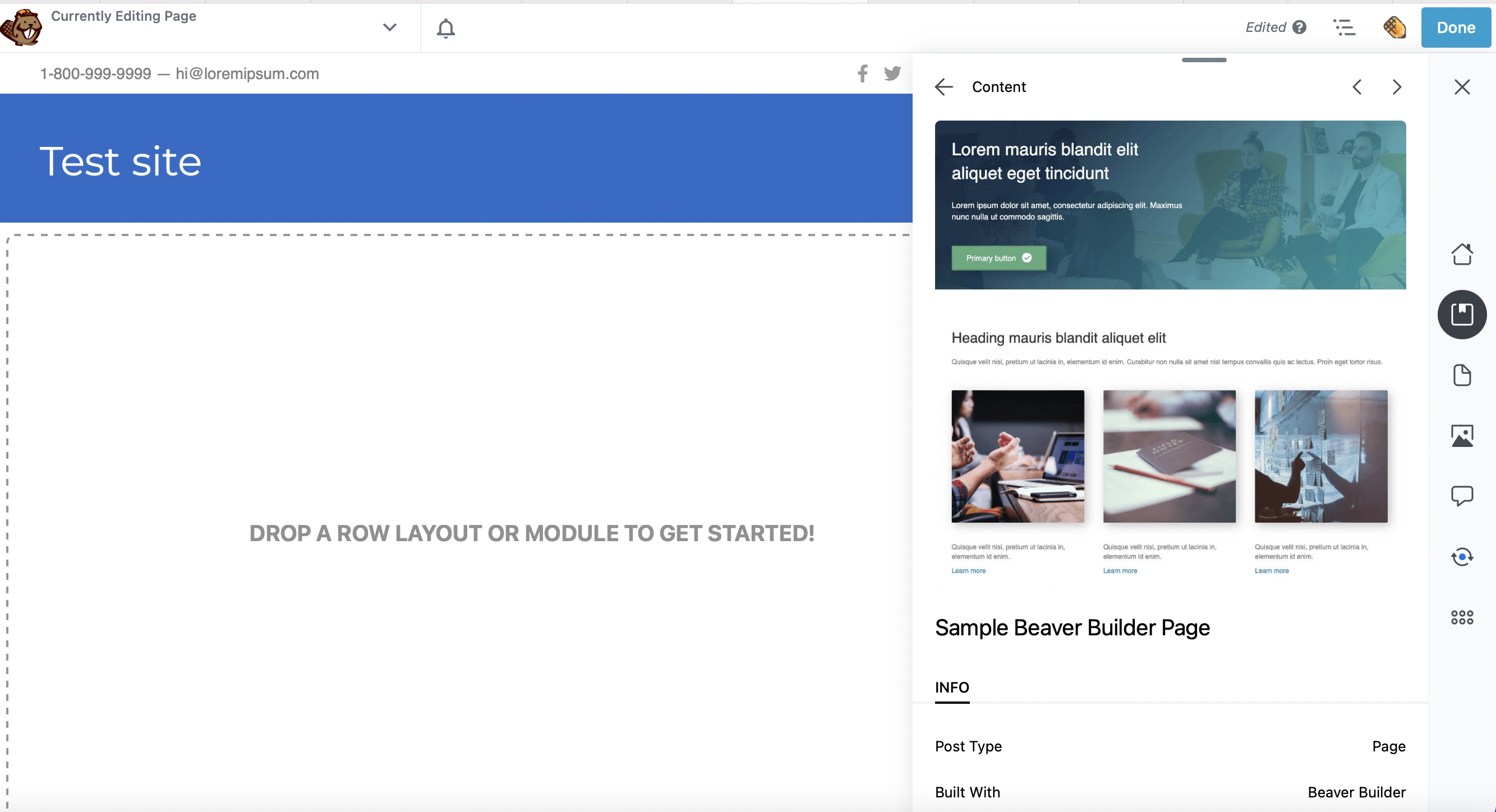Click the Assistant pencil icon in top bar
This screenshot has height=812, width=1496.
(1394, 27)
